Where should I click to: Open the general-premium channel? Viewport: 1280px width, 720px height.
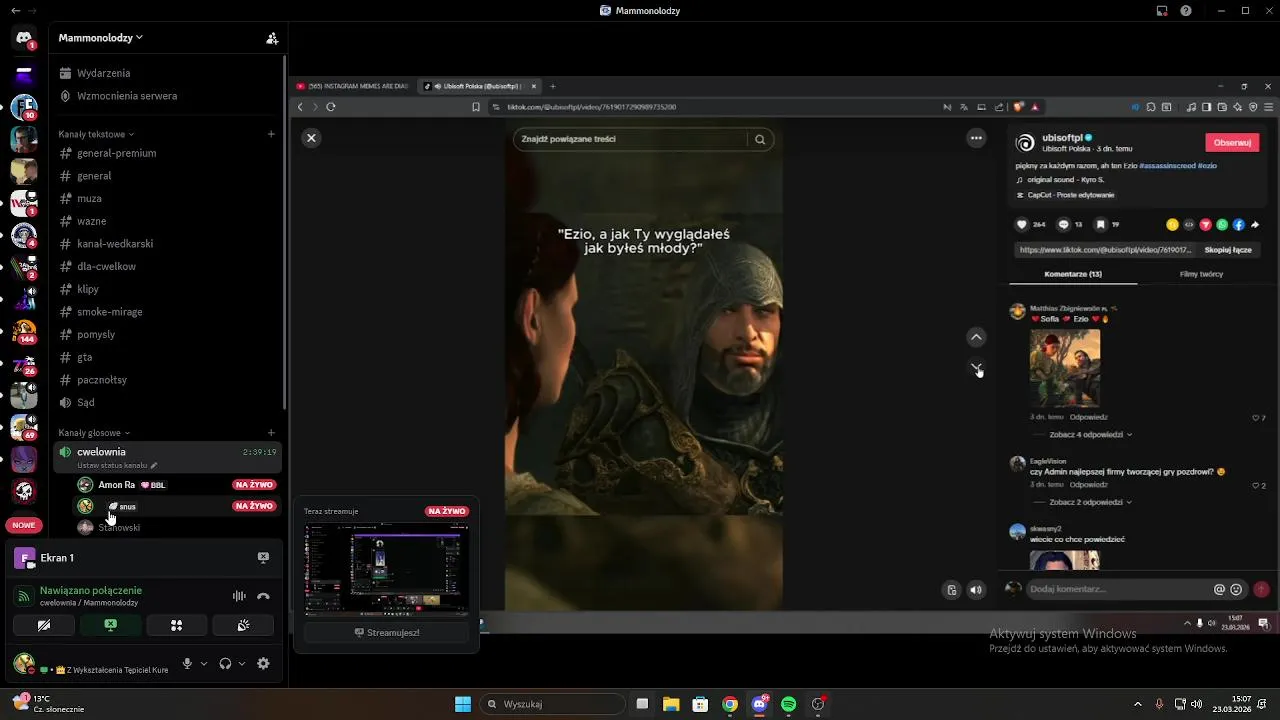pos(116,153)
